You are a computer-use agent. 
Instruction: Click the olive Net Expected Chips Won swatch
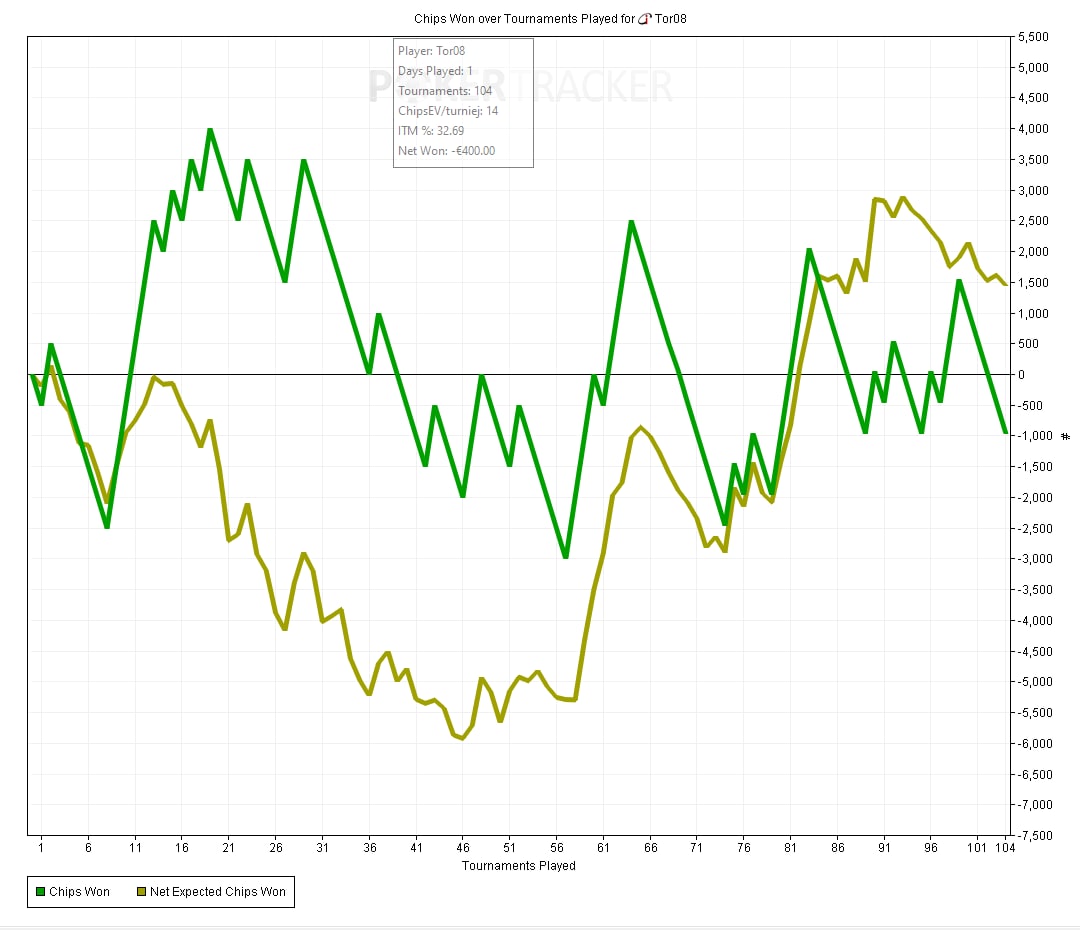(141, 891)
